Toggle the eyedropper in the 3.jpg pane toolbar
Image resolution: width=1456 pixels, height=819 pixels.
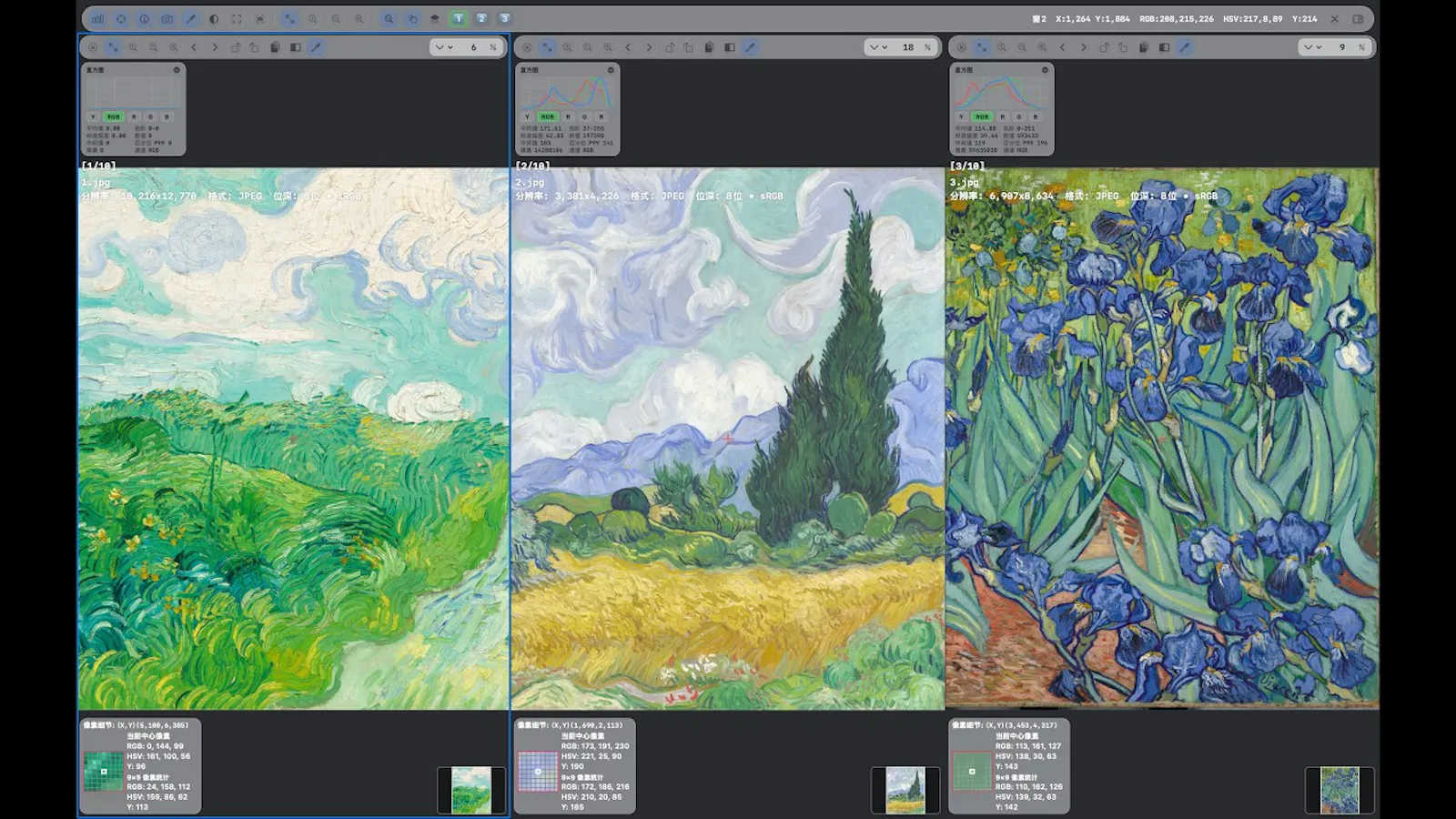(1184, 47)
